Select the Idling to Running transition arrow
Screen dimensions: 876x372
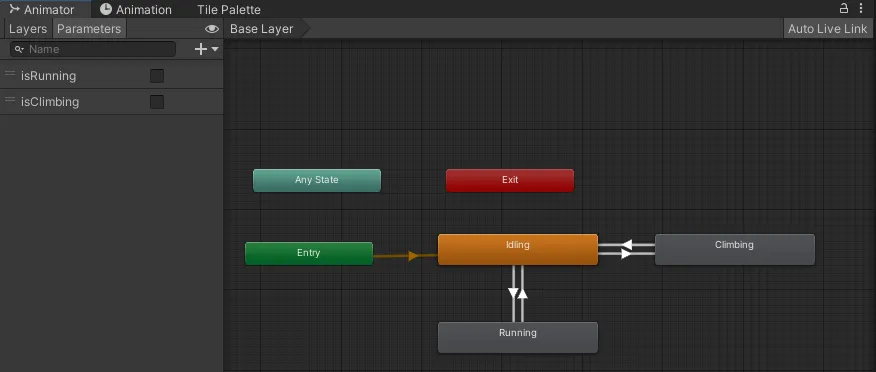pos(513,293)
